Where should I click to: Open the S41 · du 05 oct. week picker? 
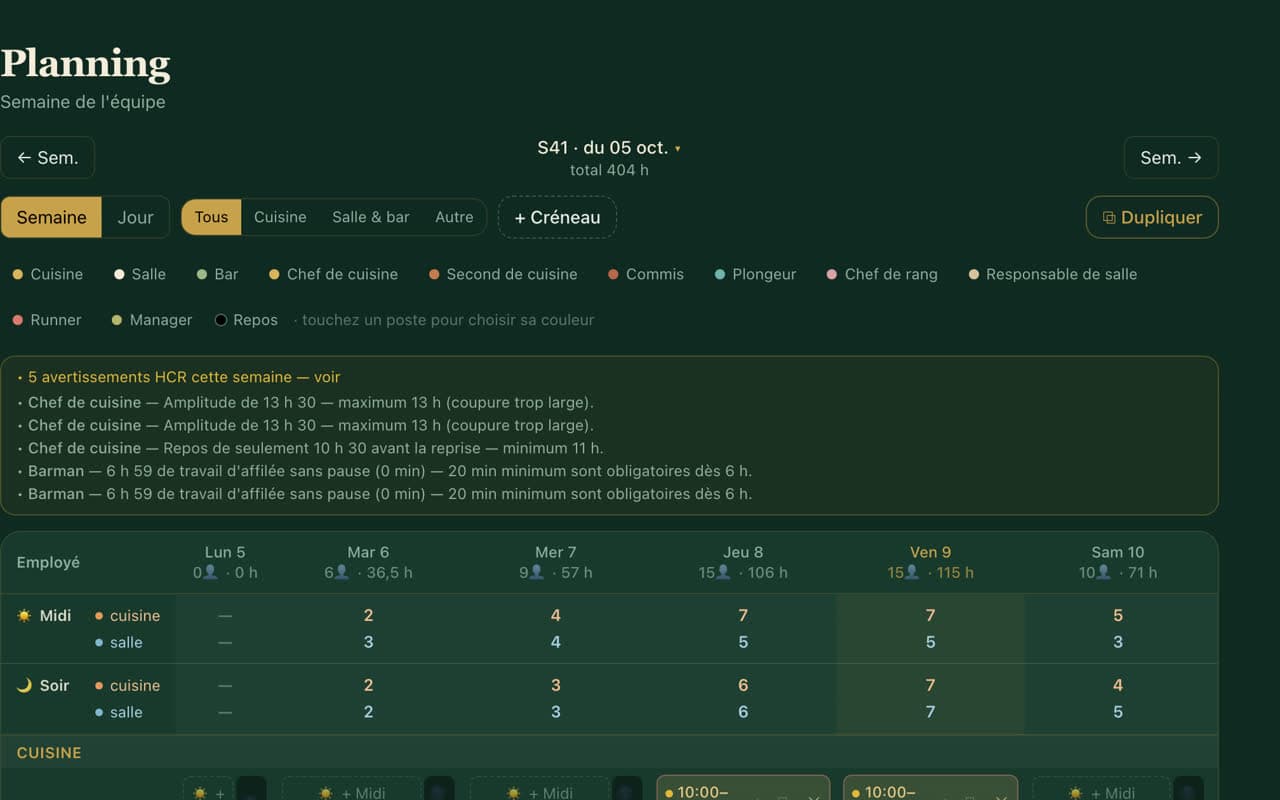point(609,148)
